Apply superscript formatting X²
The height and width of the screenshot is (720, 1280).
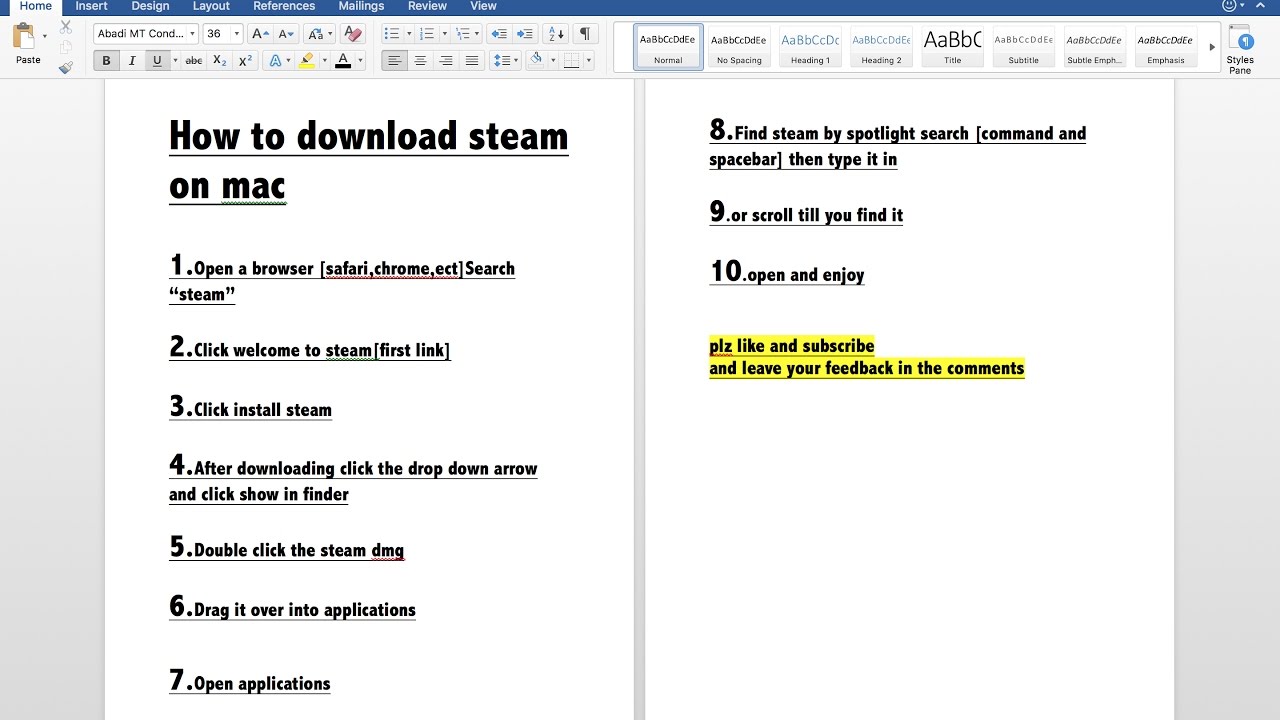coord(245,61)
